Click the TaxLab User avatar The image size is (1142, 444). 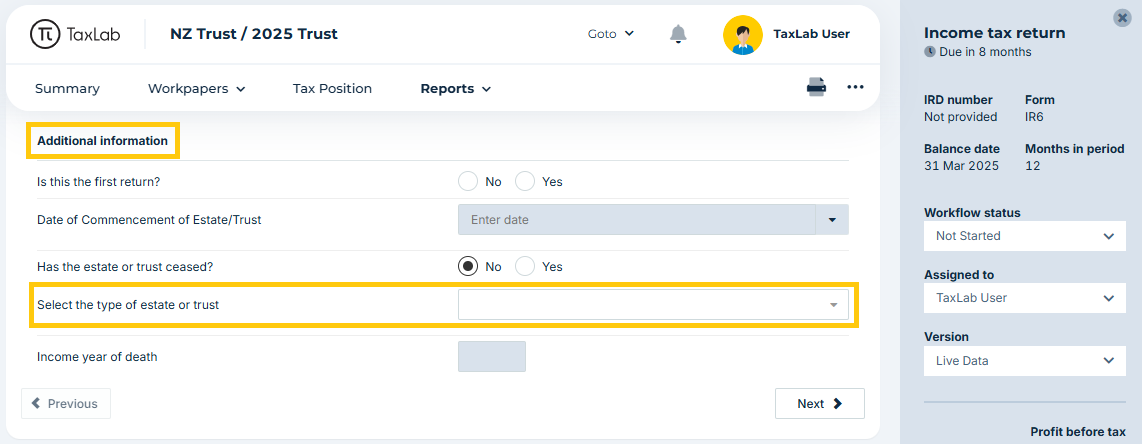[x=742, y=34]
